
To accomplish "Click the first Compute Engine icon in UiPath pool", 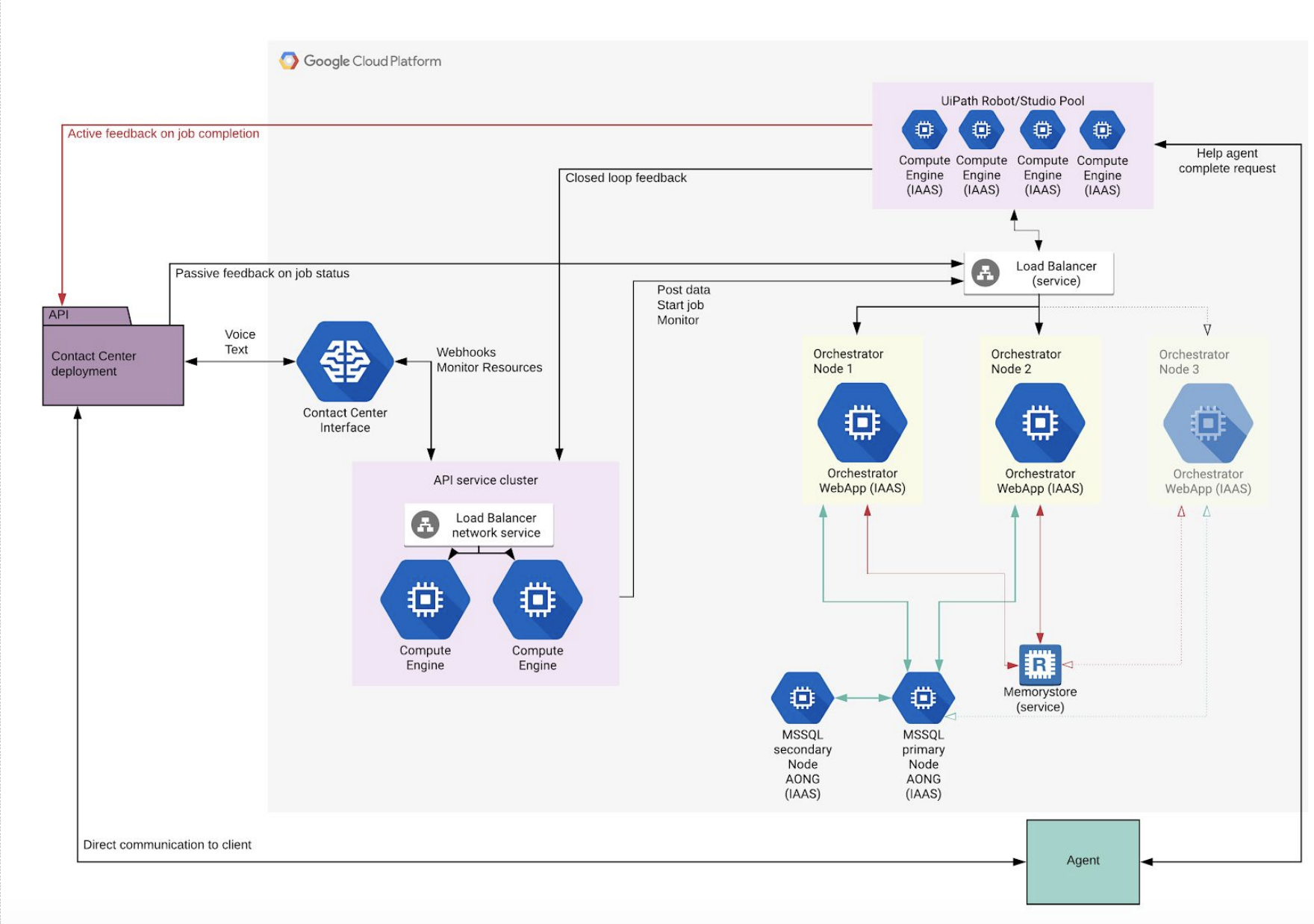I will 924,130.
